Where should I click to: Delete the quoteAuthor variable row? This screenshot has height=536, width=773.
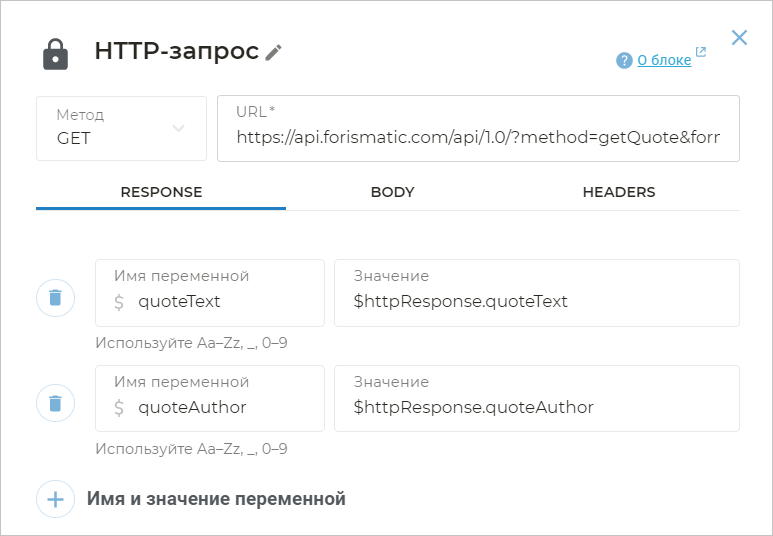tap(56, 404)
